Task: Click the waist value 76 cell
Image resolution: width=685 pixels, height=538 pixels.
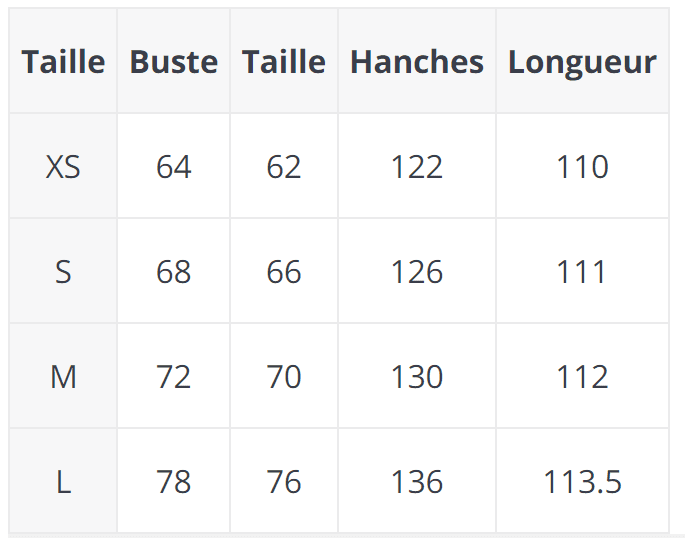Action: pyautogui.click(x=284, y=482)
